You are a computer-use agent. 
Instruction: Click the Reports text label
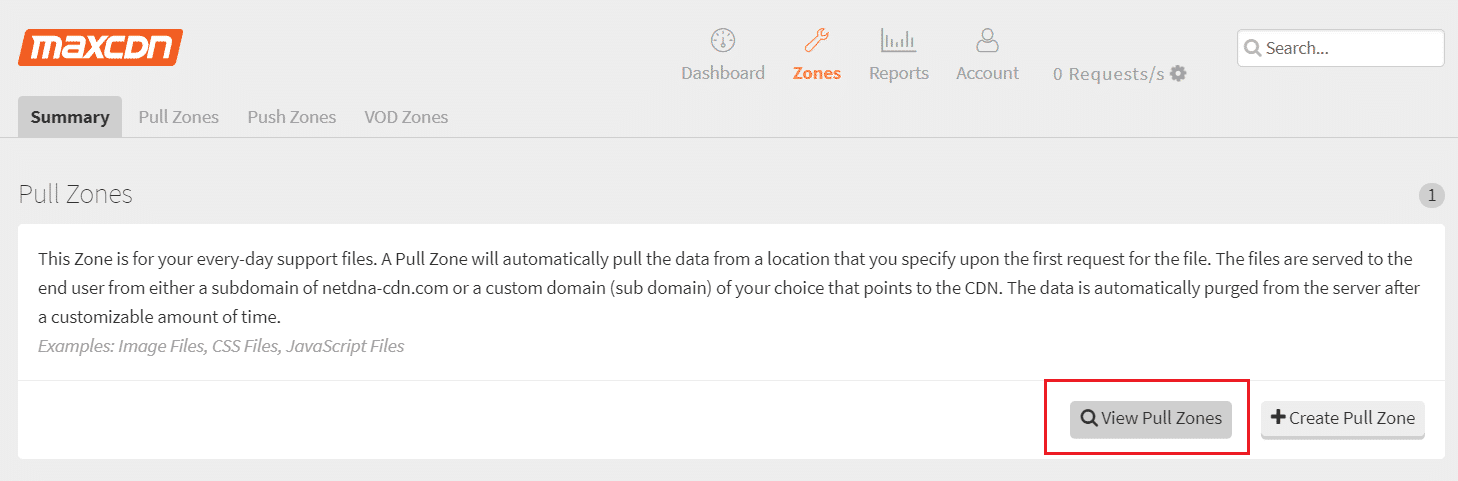tap(899, 73)
